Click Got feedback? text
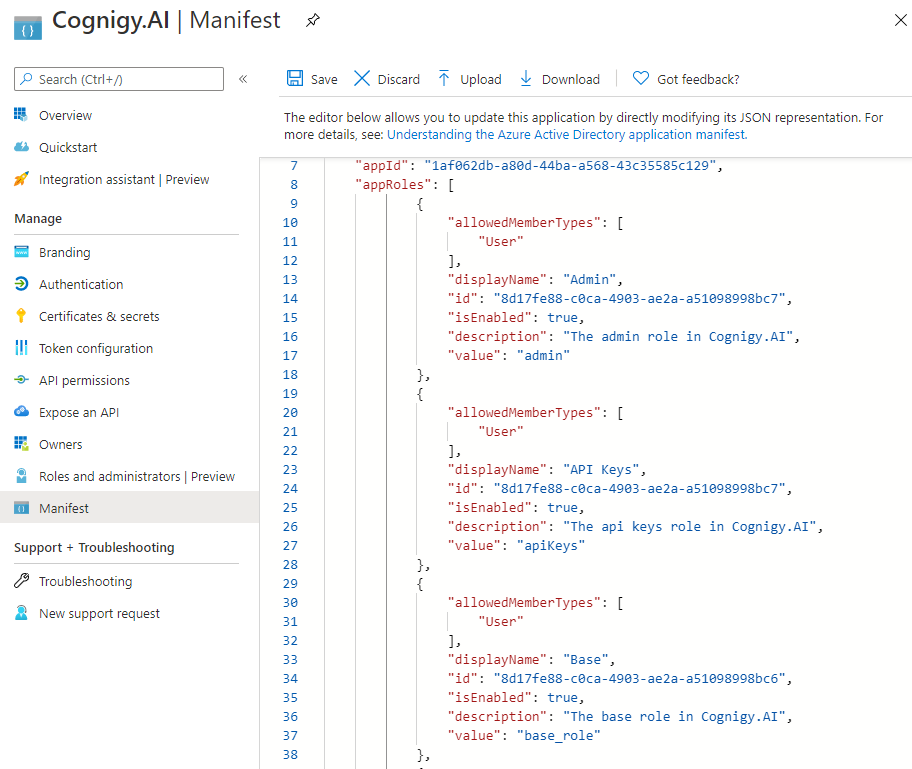The image size is (912, 769). click(698, 79)
